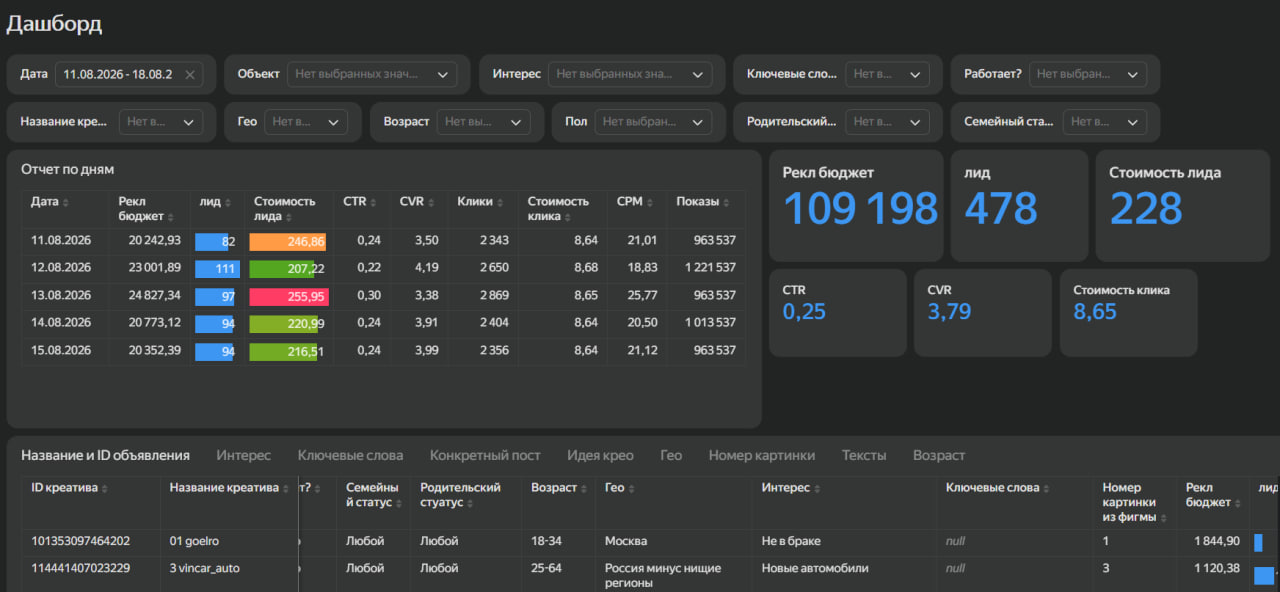Viewport: 1280px width, 592px height.
Task: Sort daily report by CVR sort icon
Action: 432,202
